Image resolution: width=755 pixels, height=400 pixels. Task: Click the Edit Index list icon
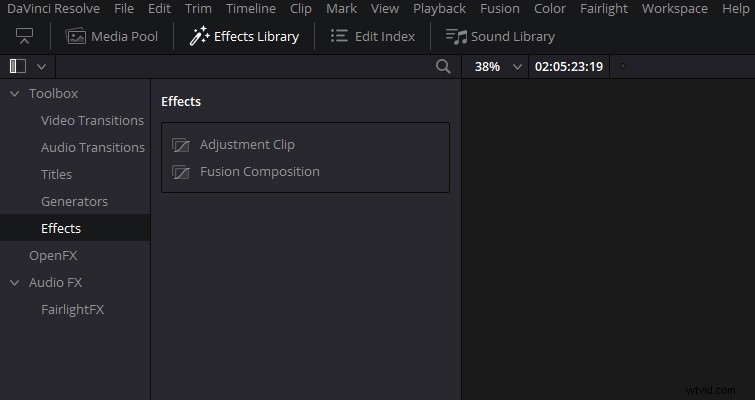[339, 36]
